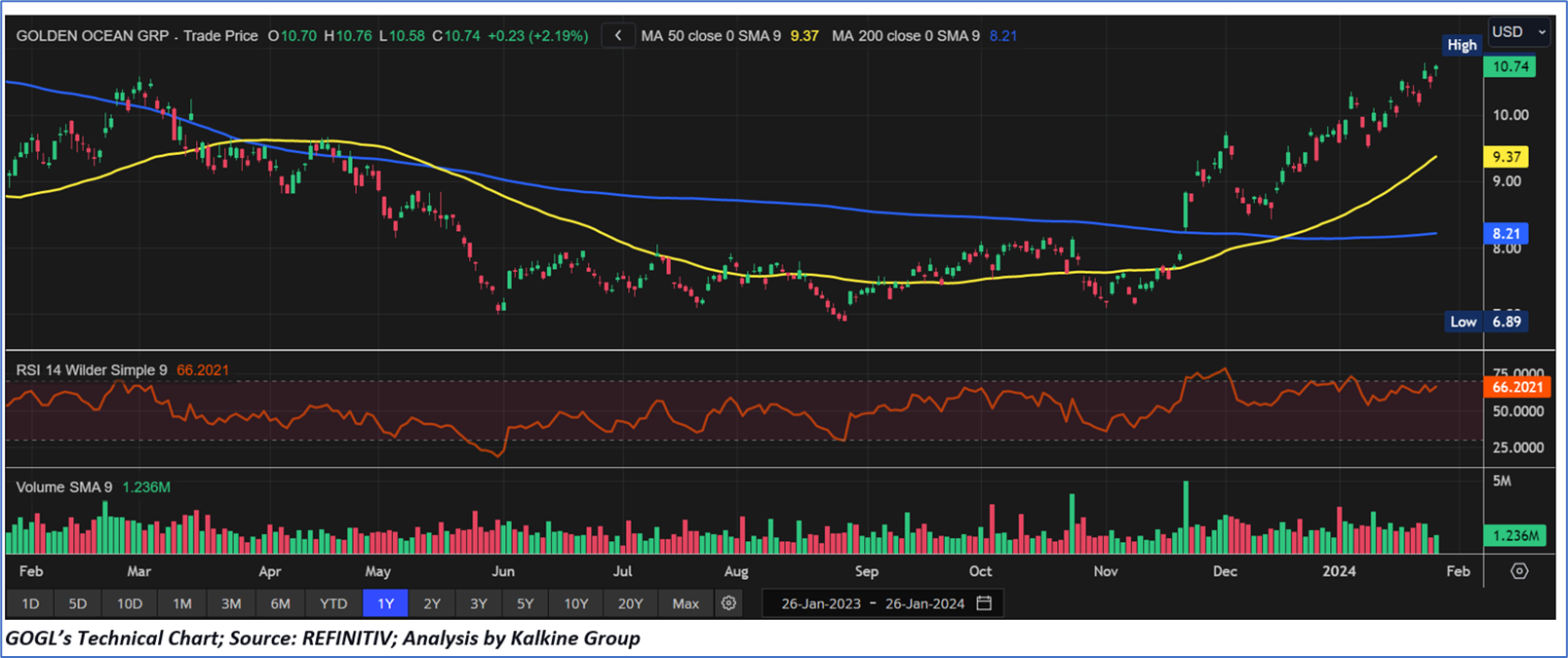1568x658 pixels.
Task: Switch to the 1M range
Action: 182,603
